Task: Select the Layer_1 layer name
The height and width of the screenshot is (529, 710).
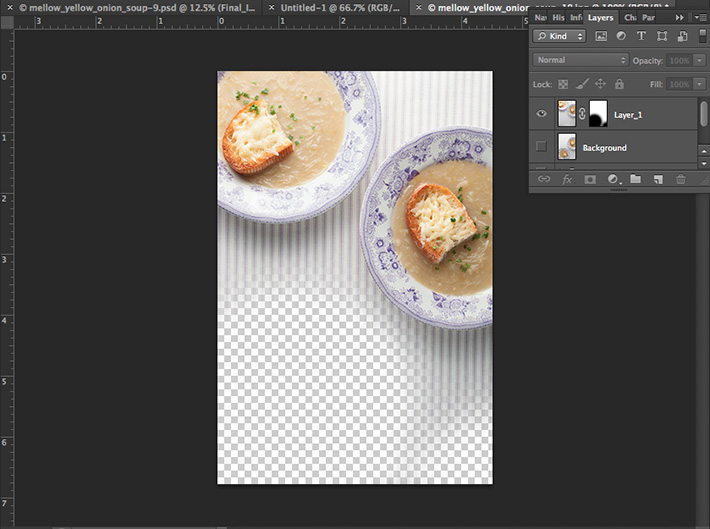Action: click(x=628, y=115)
